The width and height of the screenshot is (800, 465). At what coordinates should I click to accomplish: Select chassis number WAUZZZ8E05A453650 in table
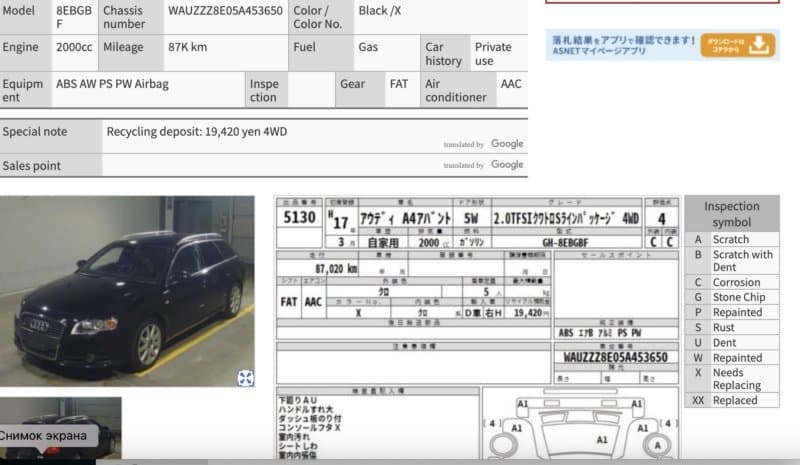pyautogui.click(x=226, y=11)
